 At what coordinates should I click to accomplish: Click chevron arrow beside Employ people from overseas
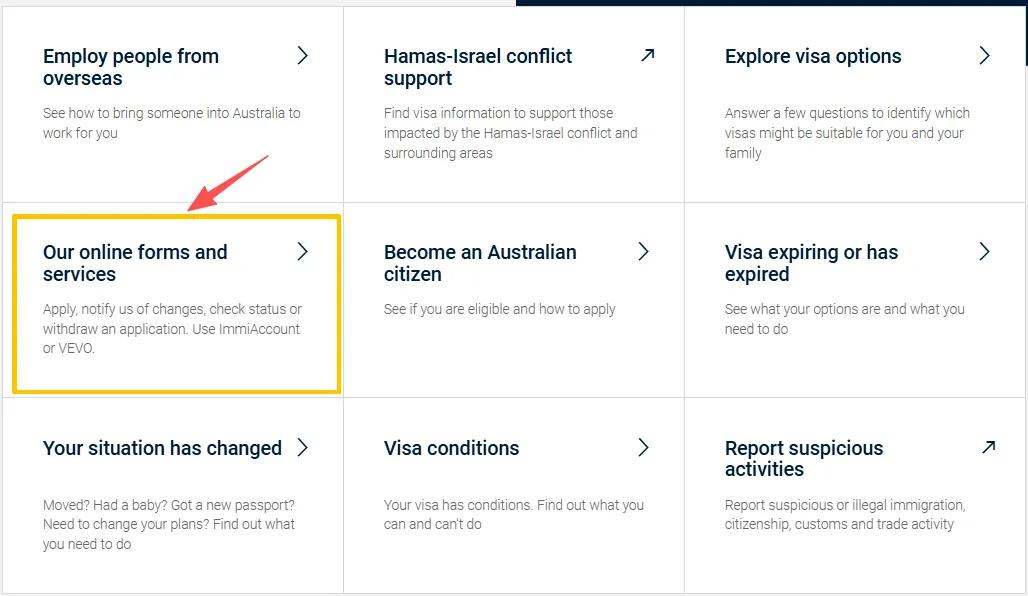tap(302, 56)
